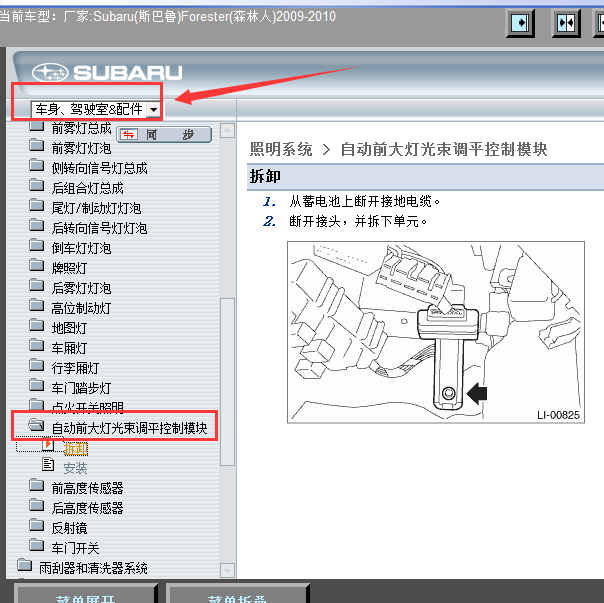This screenshot has width=604, height=603.
Task: Open folder icon for 反射镜
Action: pos(37,525)
